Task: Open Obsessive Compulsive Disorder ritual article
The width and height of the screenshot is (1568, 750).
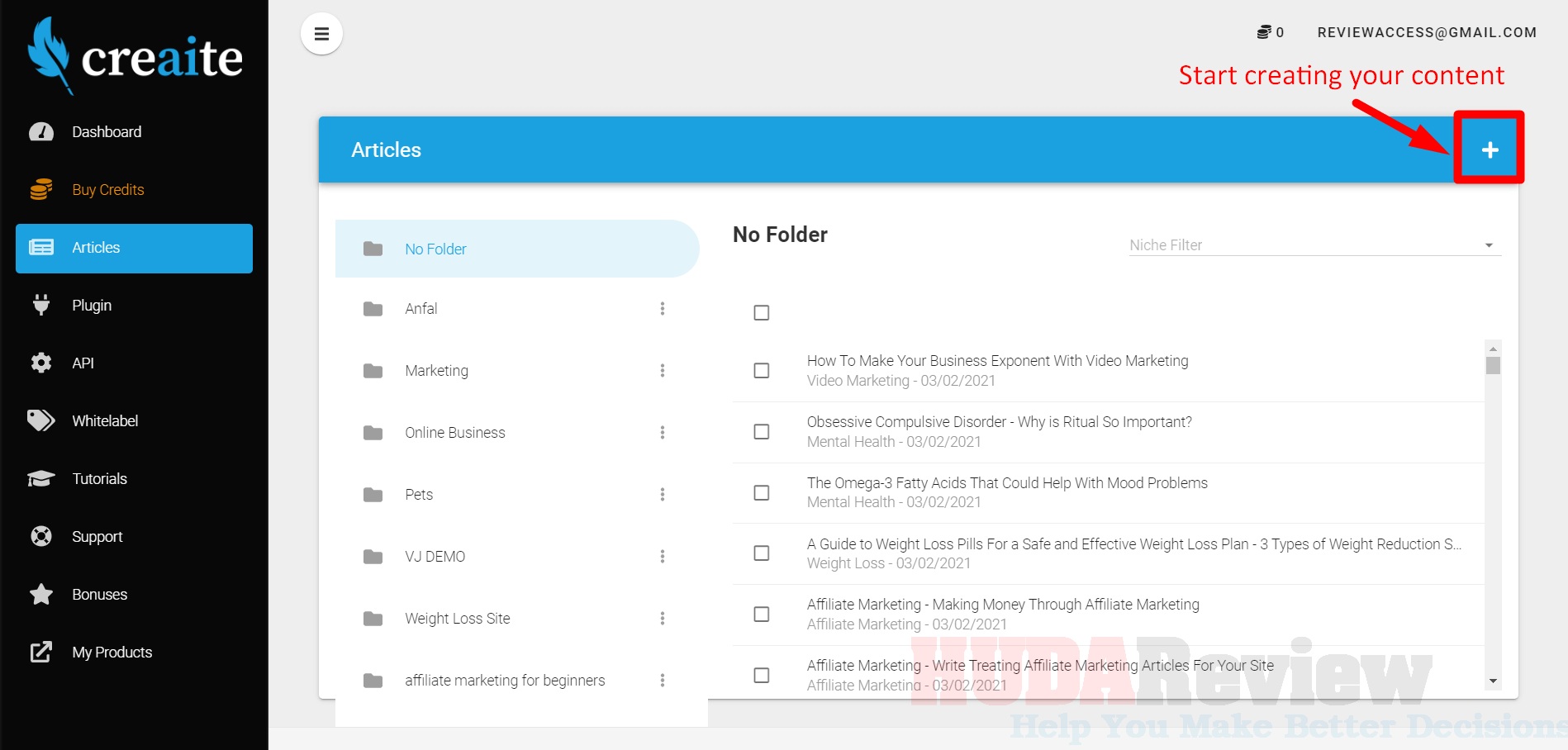Action: [x=999, y=422]
